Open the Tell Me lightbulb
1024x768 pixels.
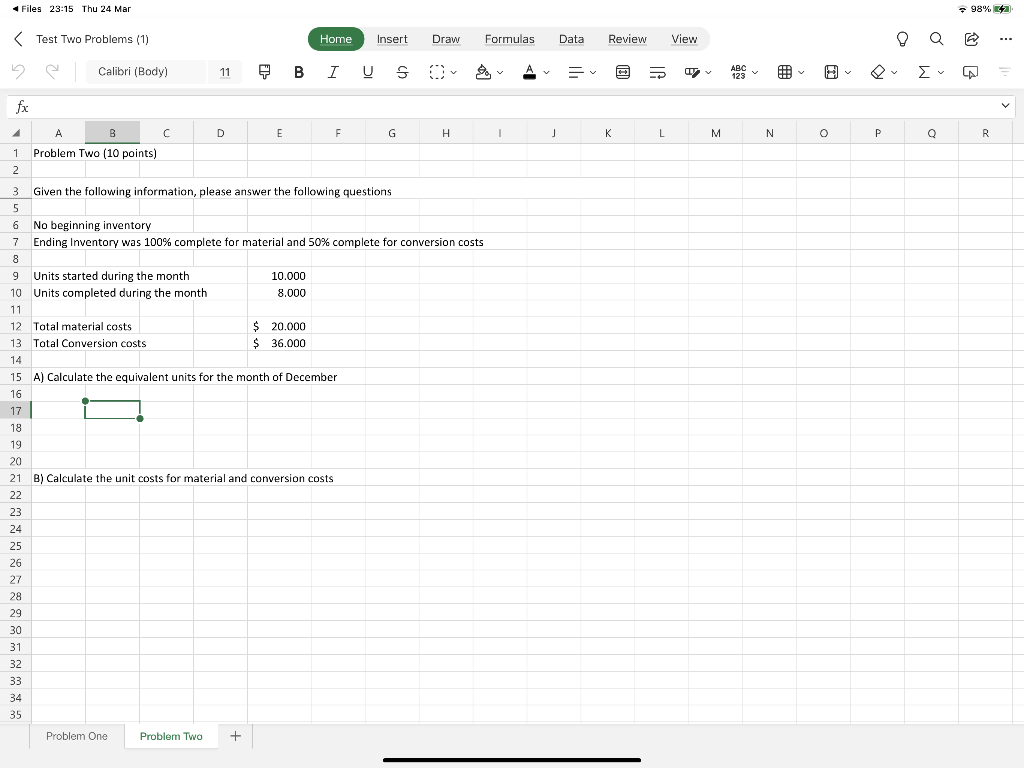tap(903, 39)
